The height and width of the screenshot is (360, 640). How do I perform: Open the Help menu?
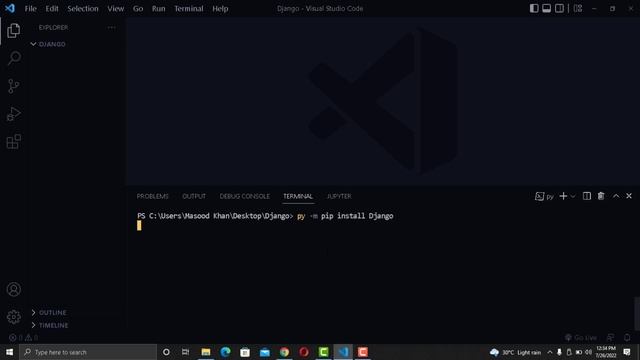[220, 9]
